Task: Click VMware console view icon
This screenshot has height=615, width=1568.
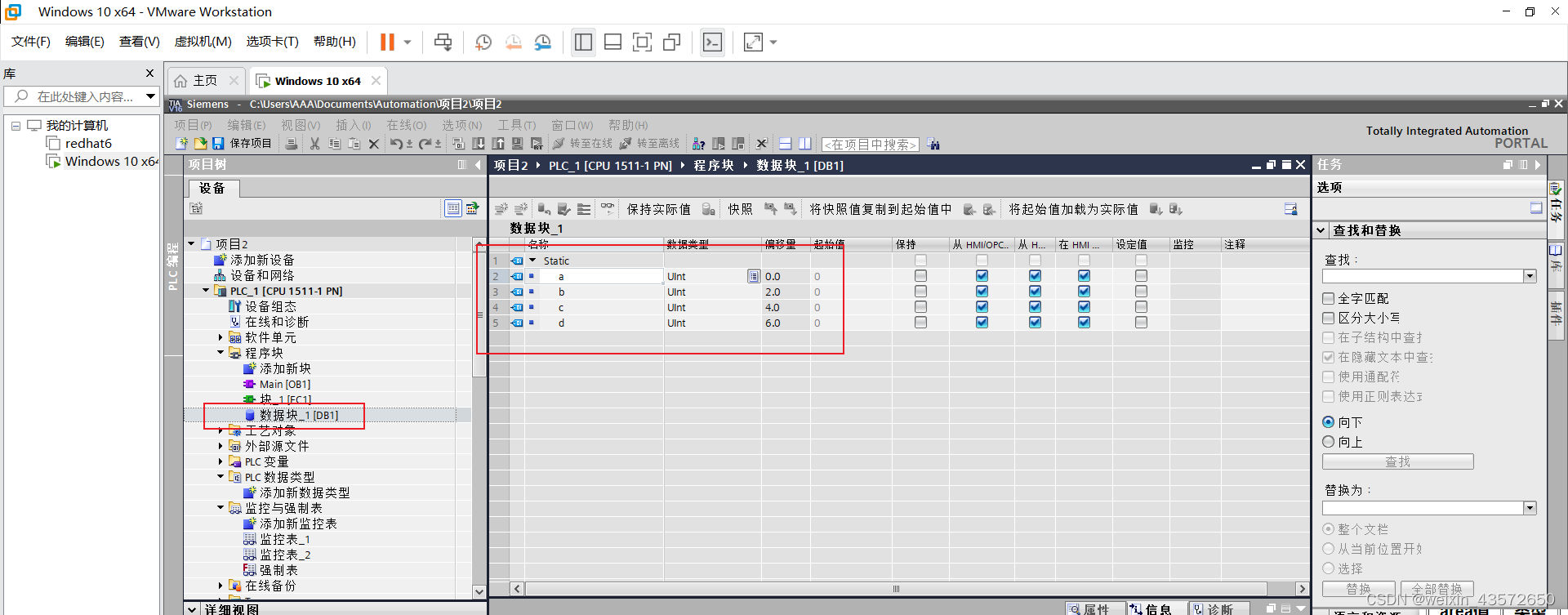Action: 712,42
